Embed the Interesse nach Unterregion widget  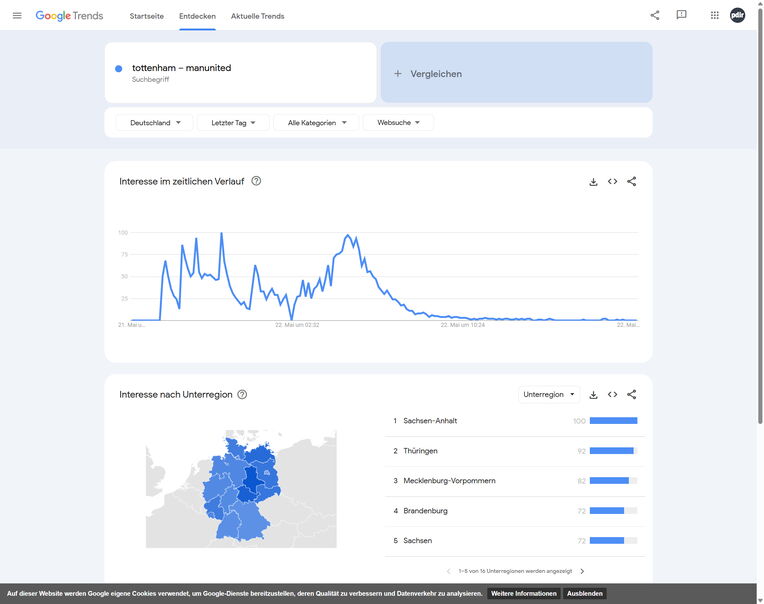[x=612, y=395]
